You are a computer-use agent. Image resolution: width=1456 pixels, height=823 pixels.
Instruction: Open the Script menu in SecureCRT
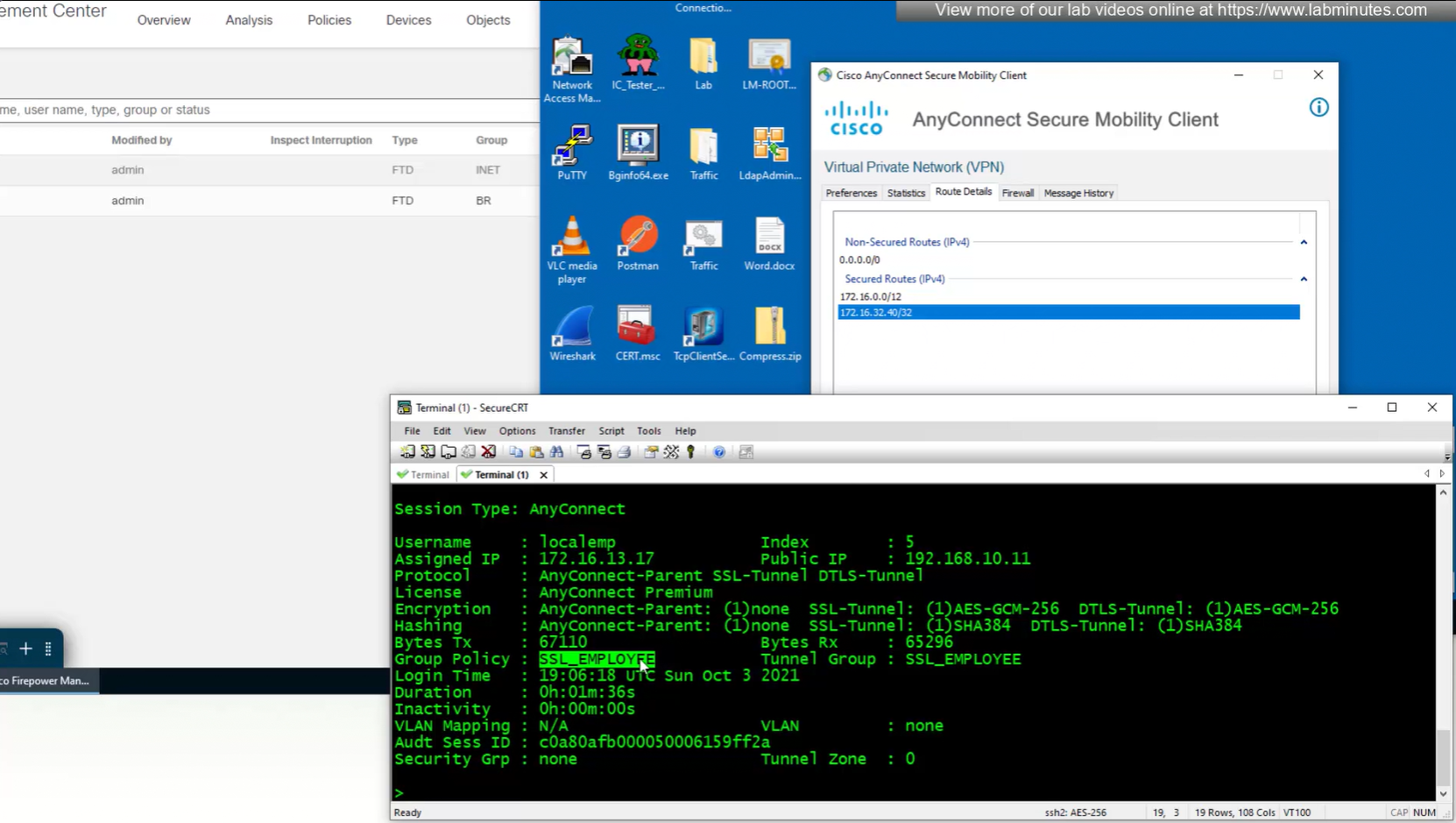611,431
